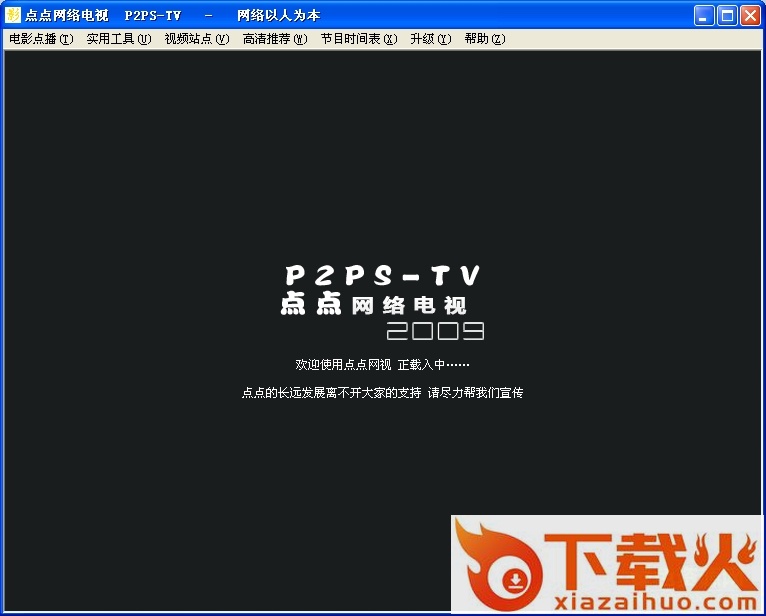
Task: Open the 电影点播 (T) menu
Action: click(41, 39)
